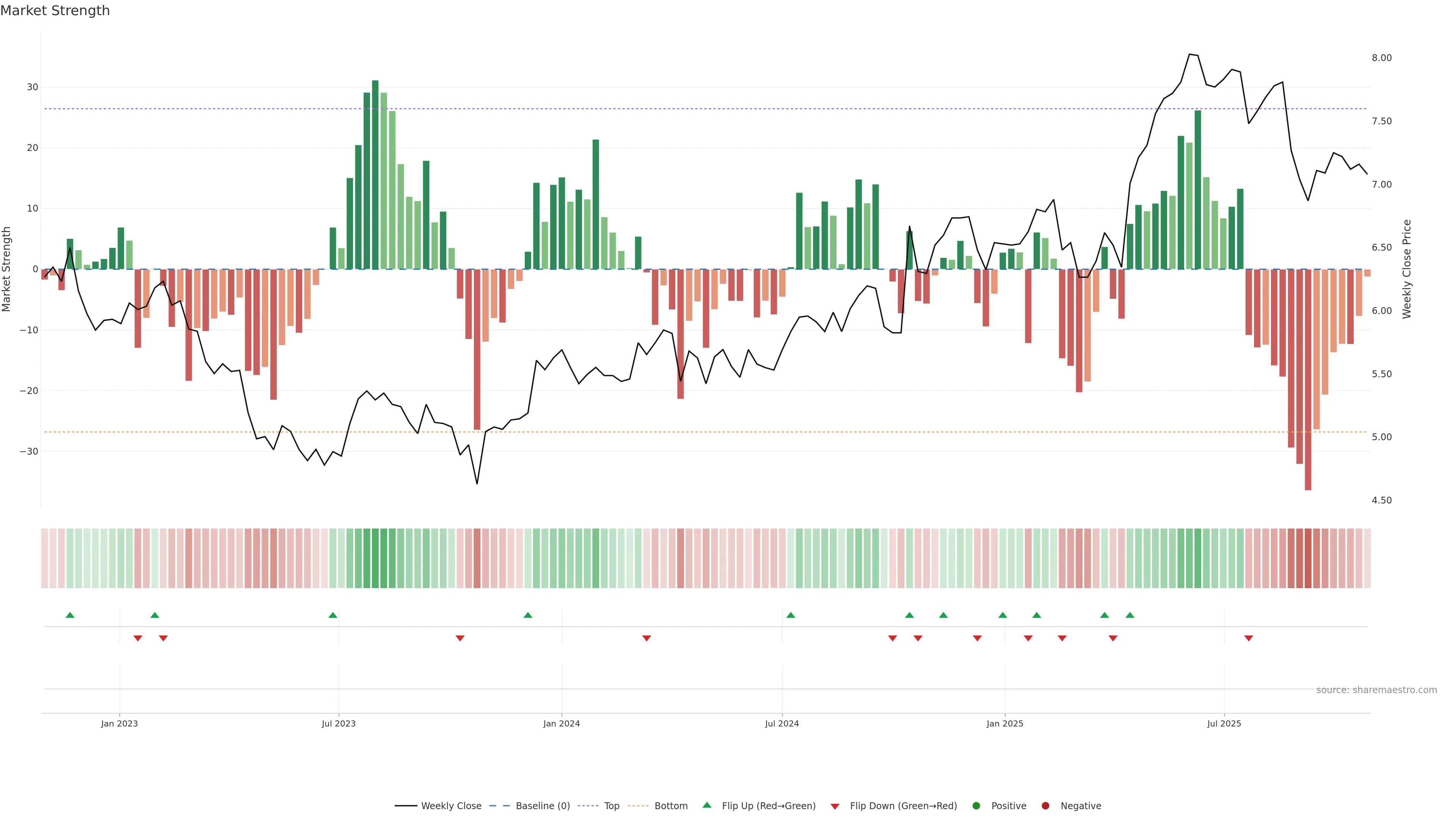This screenshot has height=819, width=1456.
Task: Click the first green flip-up triangle marker
Action: [x=70, y=615]
